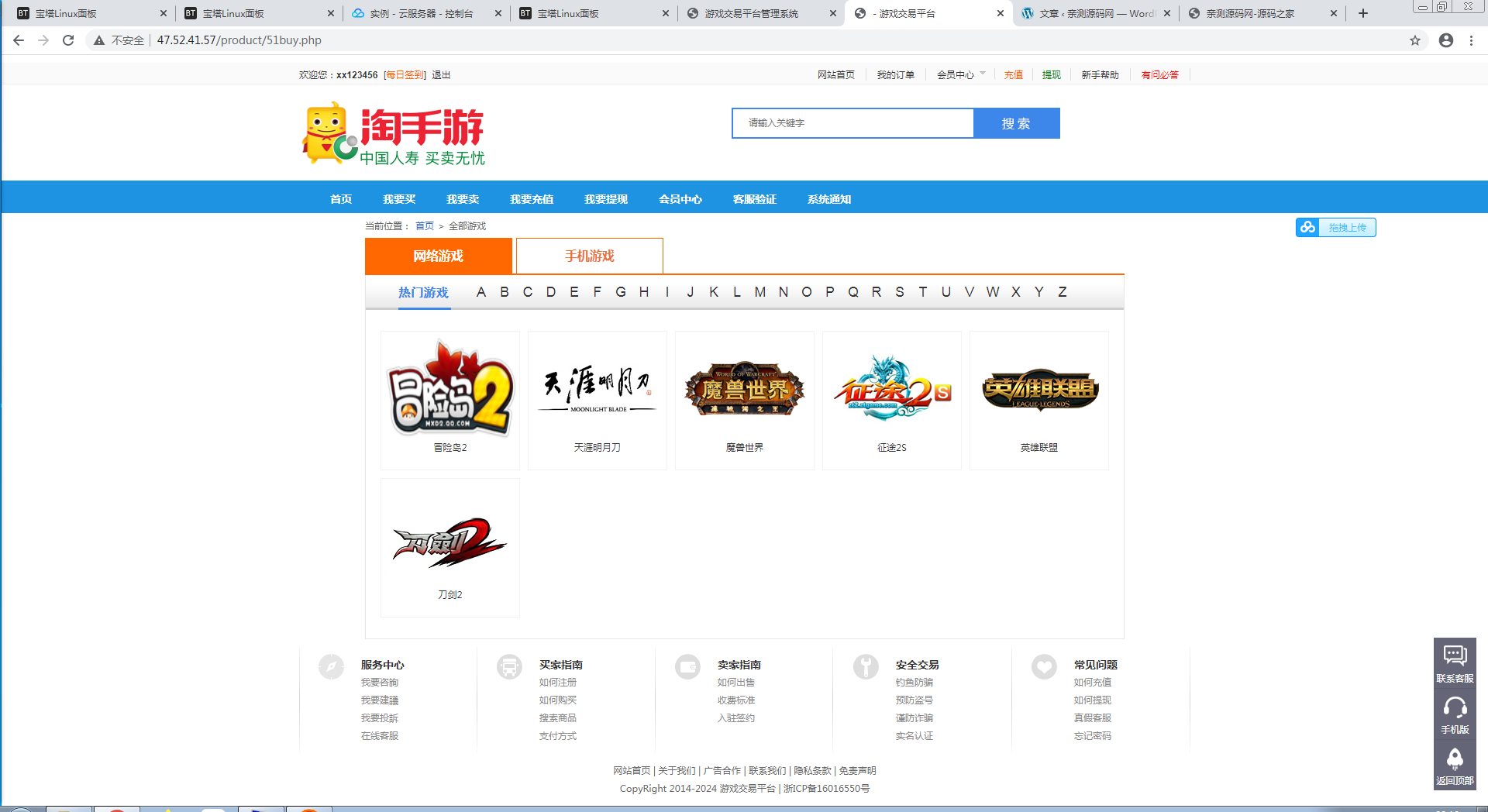Click the 如何提现 help link in footer
The height and width of the screenshot is (812, 1488).
click(1093, 700)
